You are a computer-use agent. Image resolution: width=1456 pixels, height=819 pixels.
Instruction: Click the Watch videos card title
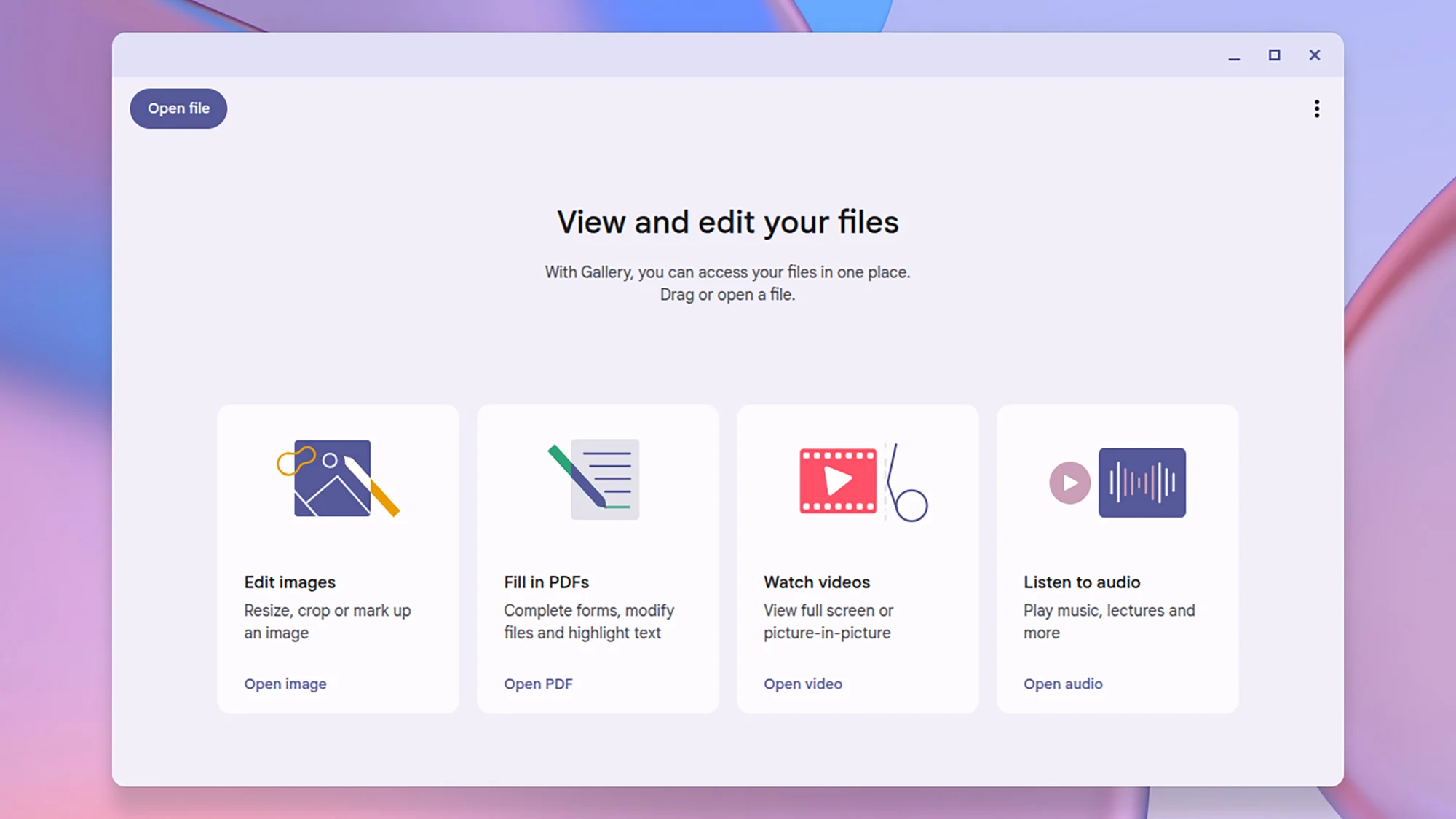(x=817, y=582)
